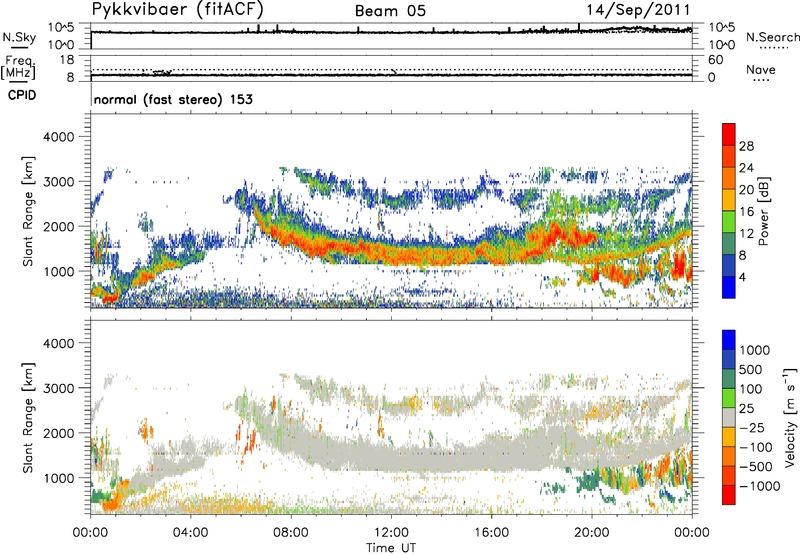Click the 'Velocity [m s⁻¹]' colorbar title

coord(790,417)
